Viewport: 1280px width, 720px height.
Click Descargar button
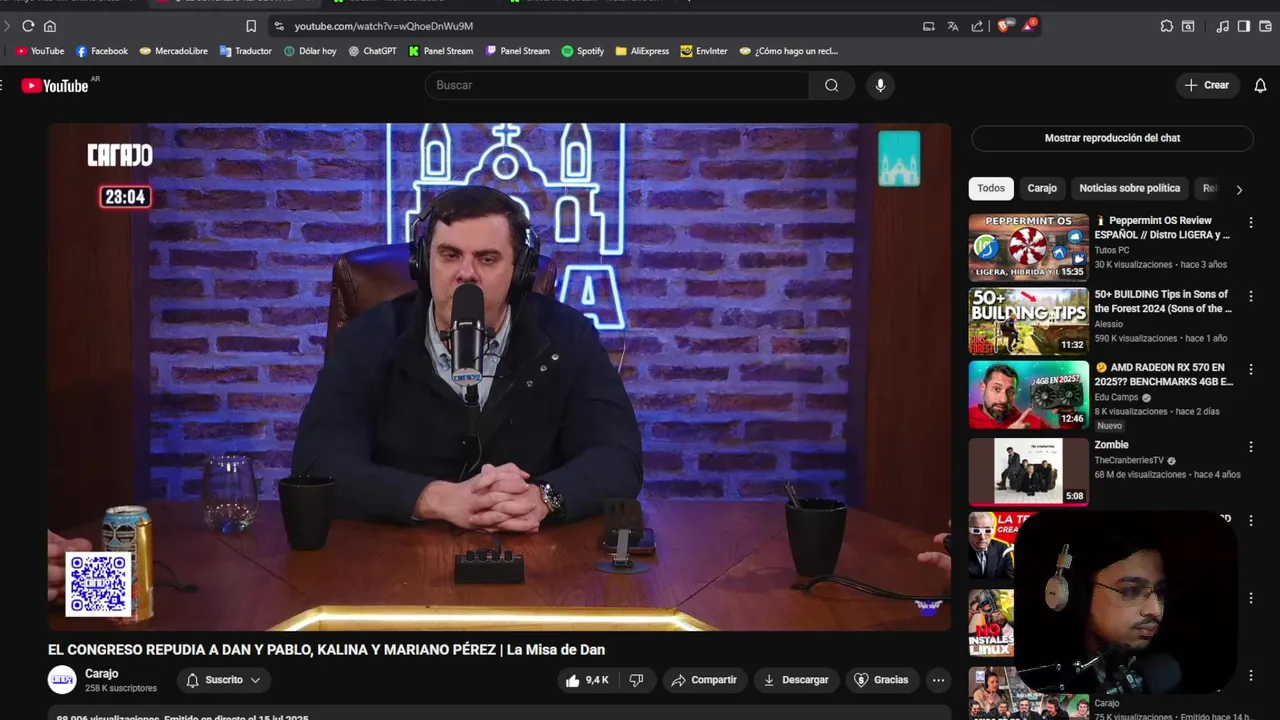coord(796,680)
